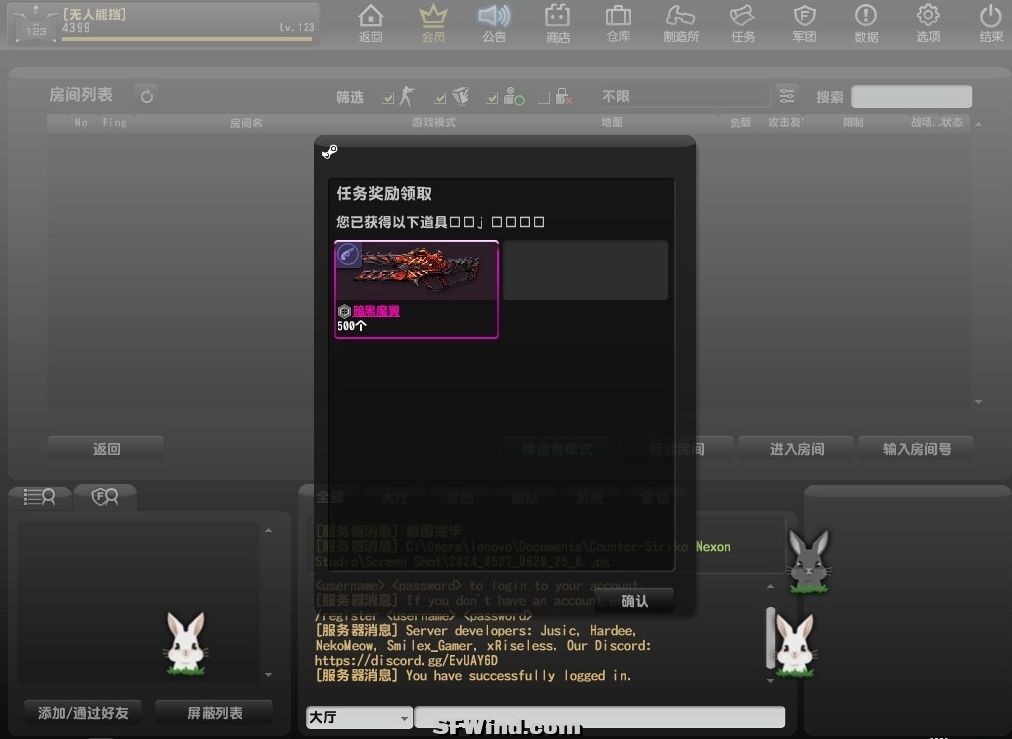The height and width of the screenshot is (739, 1012).
Task: Click the room list scroll down arrow
Action: pos(978,401)
